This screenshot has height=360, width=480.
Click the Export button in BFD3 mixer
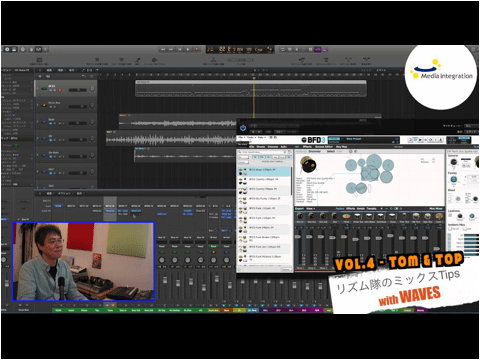[x=299, y=209]
